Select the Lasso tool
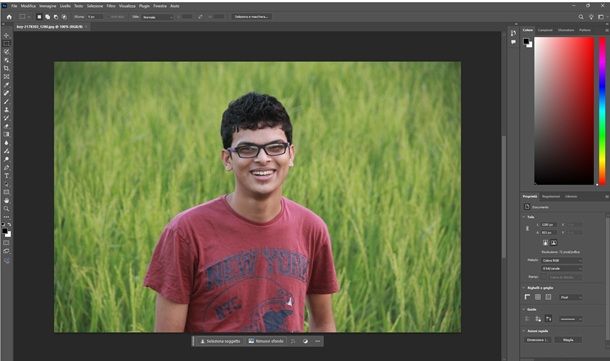This screenshot has width=610, height=361. click(x=7, y=52)
